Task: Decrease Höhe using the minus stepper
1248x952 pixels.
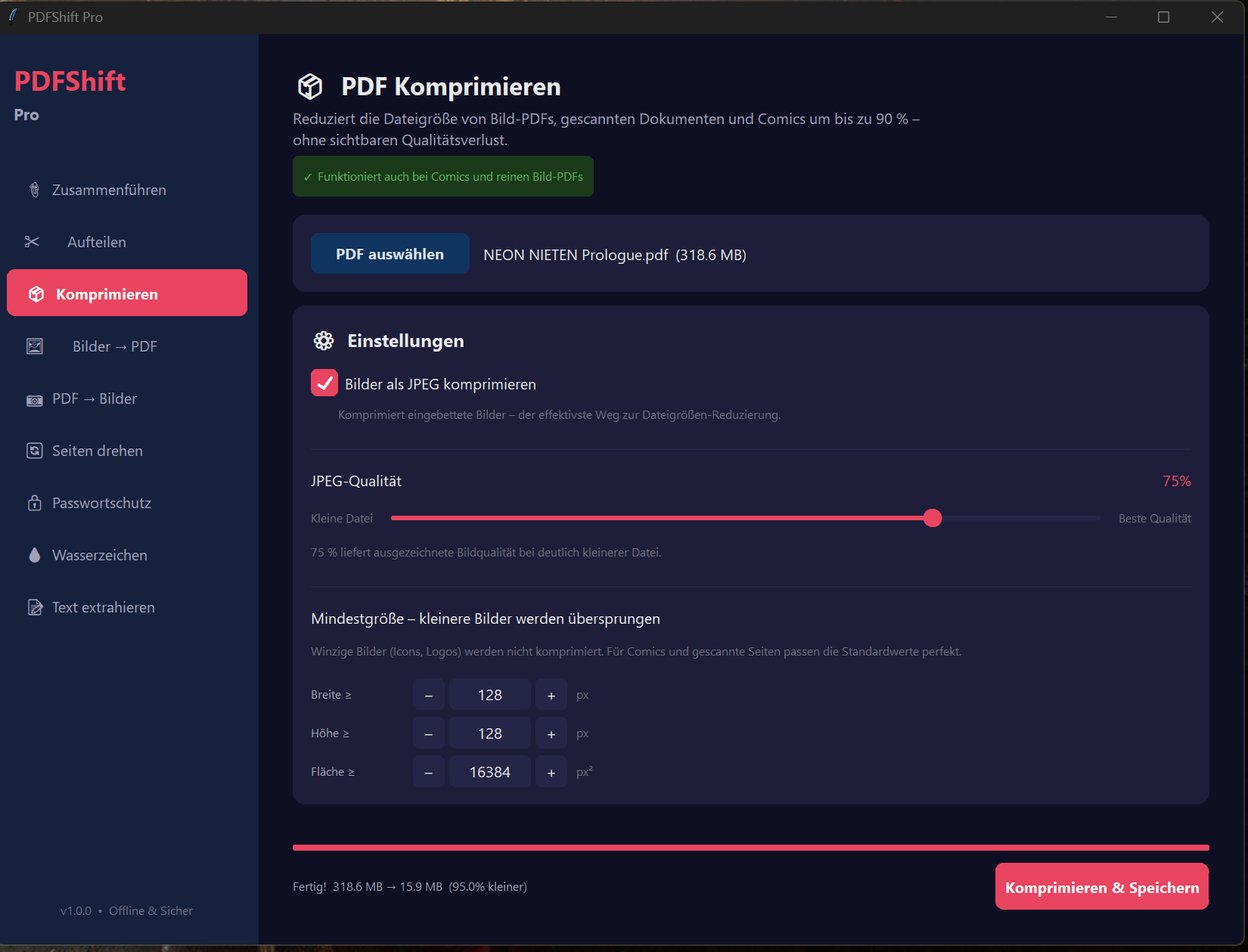Action: [x=428, y=733]
